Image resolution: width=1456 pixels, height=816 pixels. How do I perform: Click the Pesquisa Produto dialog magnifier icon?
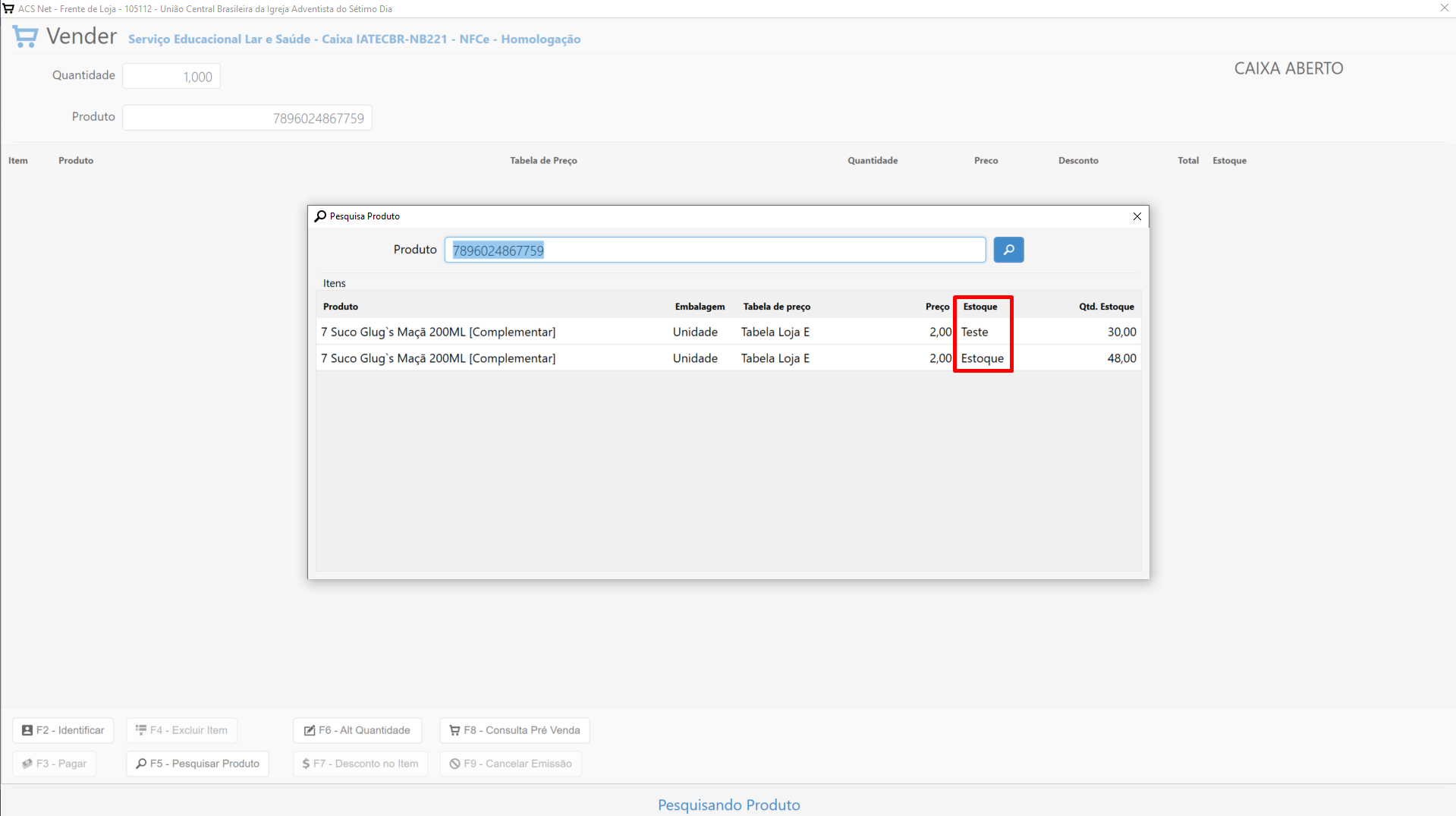[320, 216]
